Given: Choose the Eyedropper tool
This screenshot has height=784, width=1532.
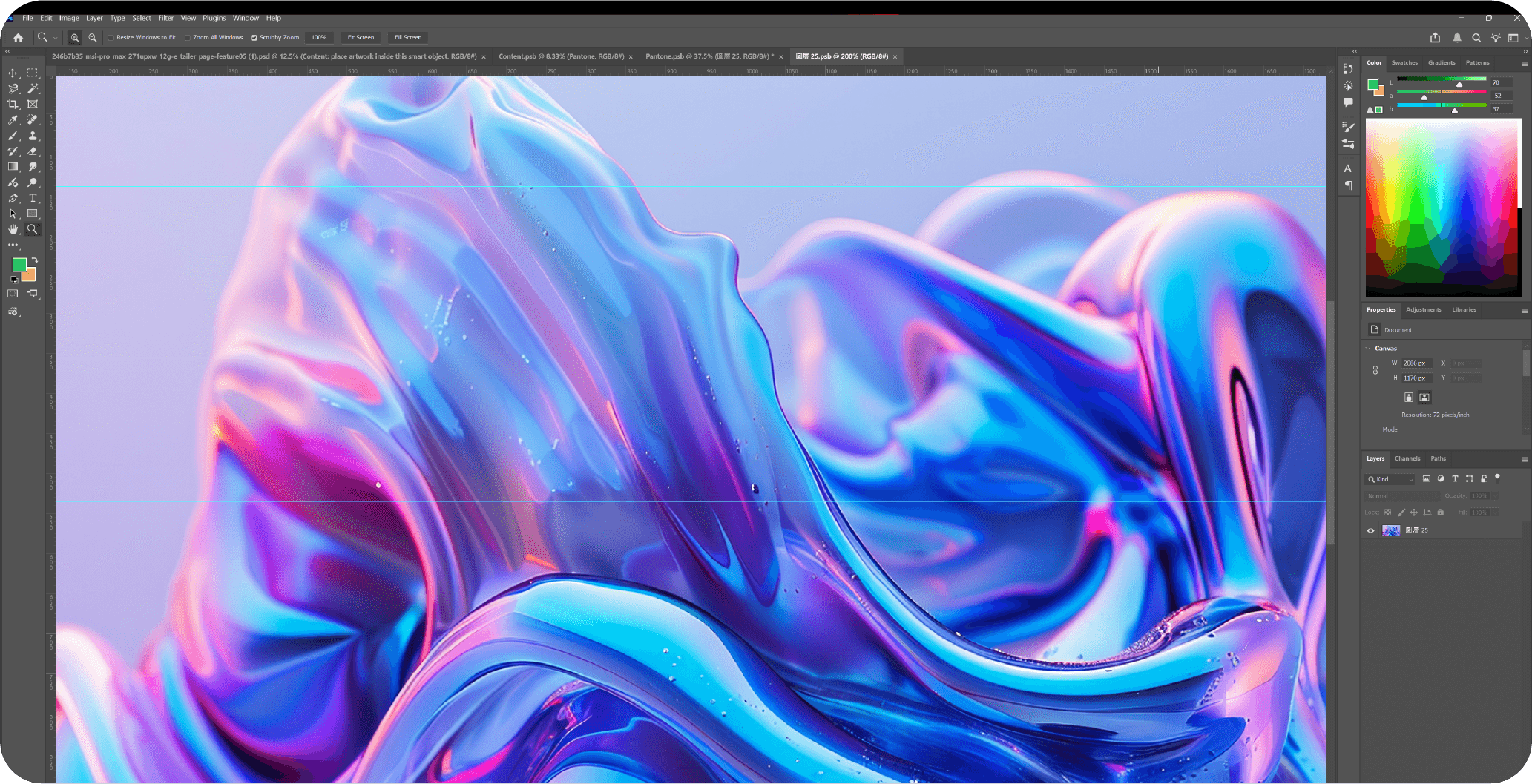Looking at the screenshot, I should tap(13, 119).
